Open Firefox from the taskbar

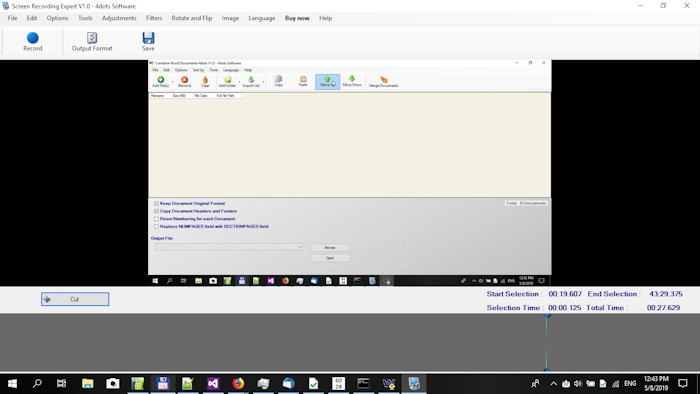coord(238,383)
